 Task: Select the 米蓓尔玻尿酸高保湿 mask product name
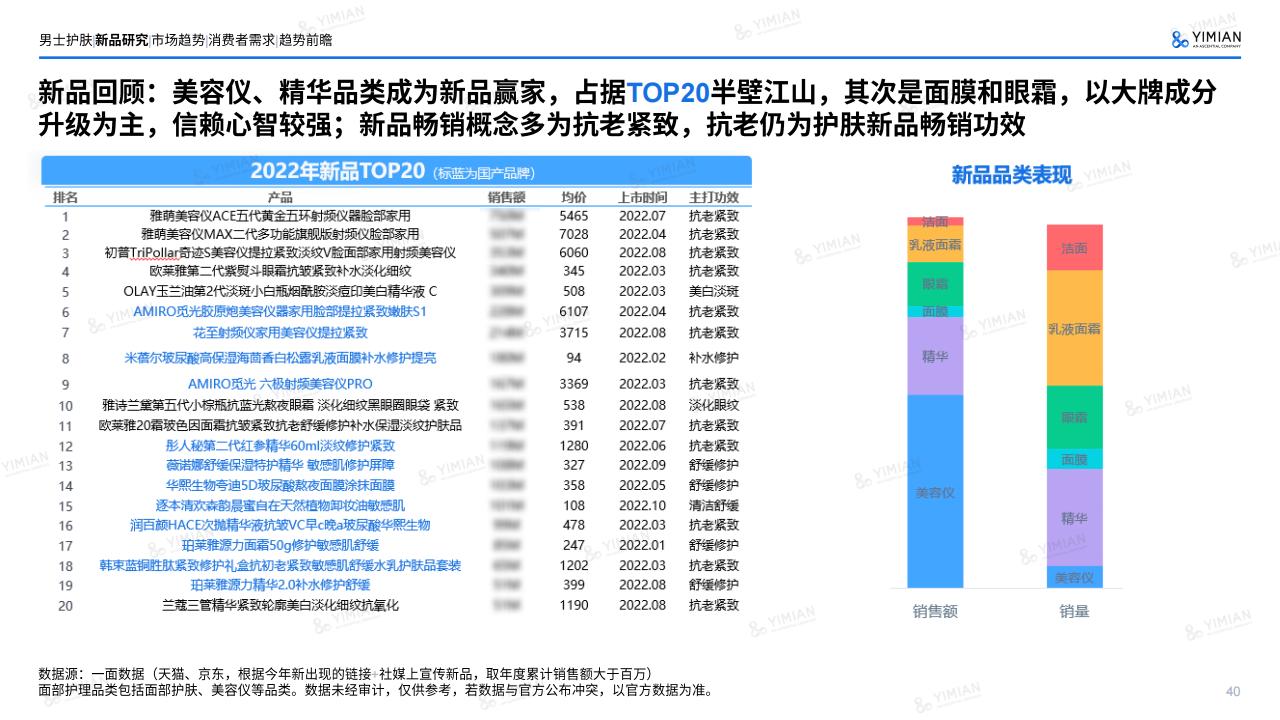click(281, 358)
